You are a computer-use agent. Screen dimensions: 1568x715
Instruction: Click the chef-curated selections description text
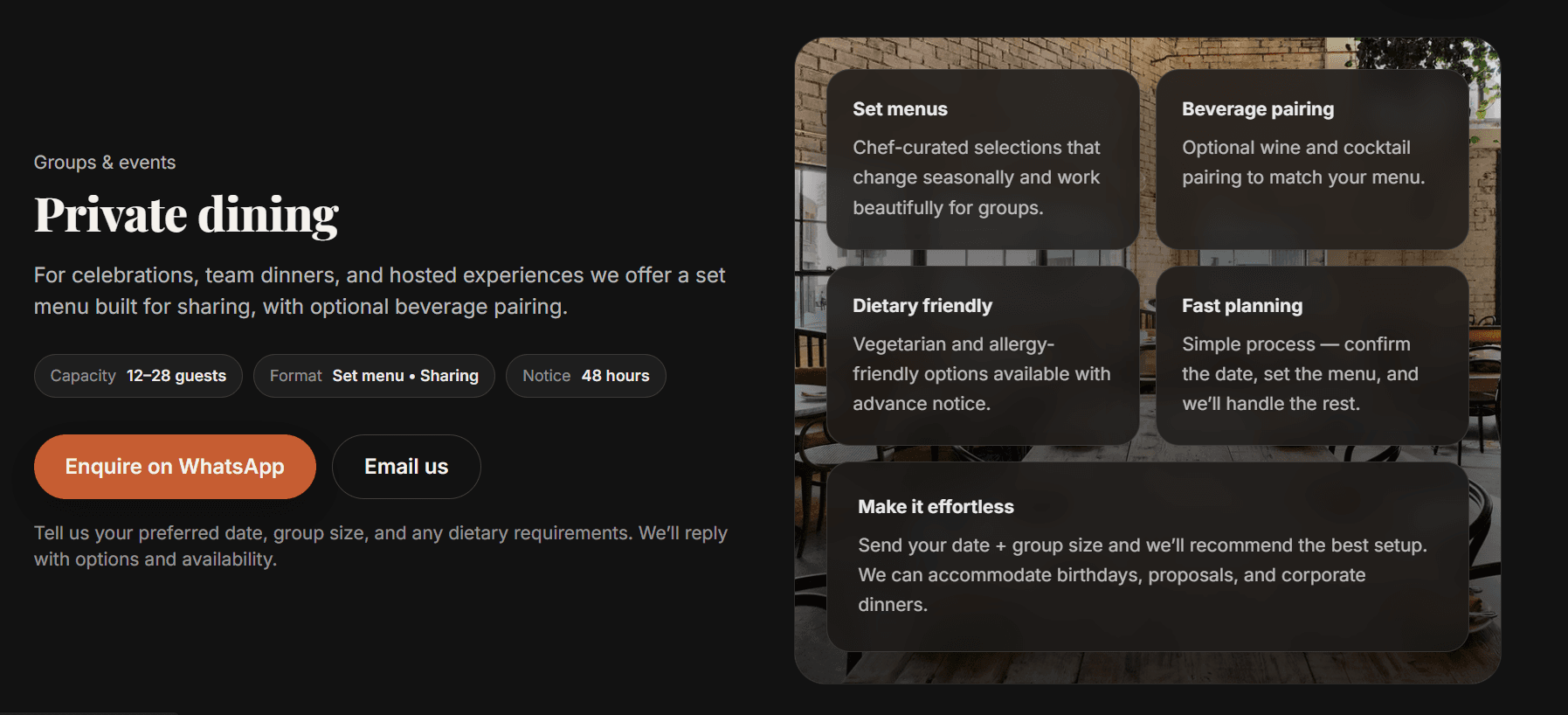click(x=976, y=177)
